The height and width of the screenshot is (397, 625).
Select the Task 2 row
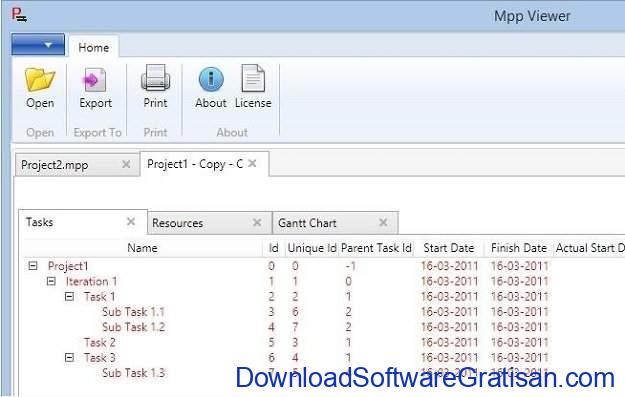pos(100,342)
